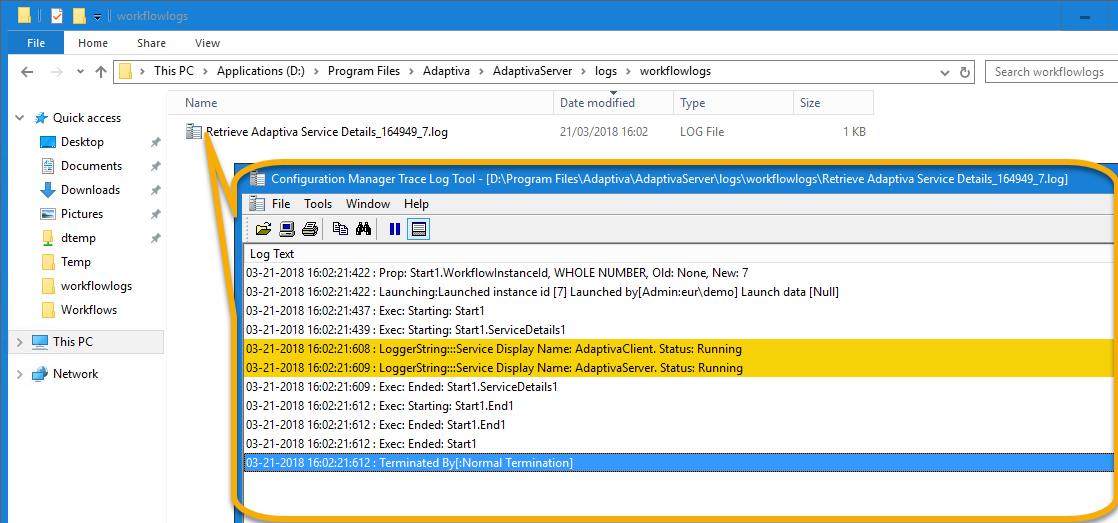Click the open on server toolbar icon
1118x523 pixels.
287,229
